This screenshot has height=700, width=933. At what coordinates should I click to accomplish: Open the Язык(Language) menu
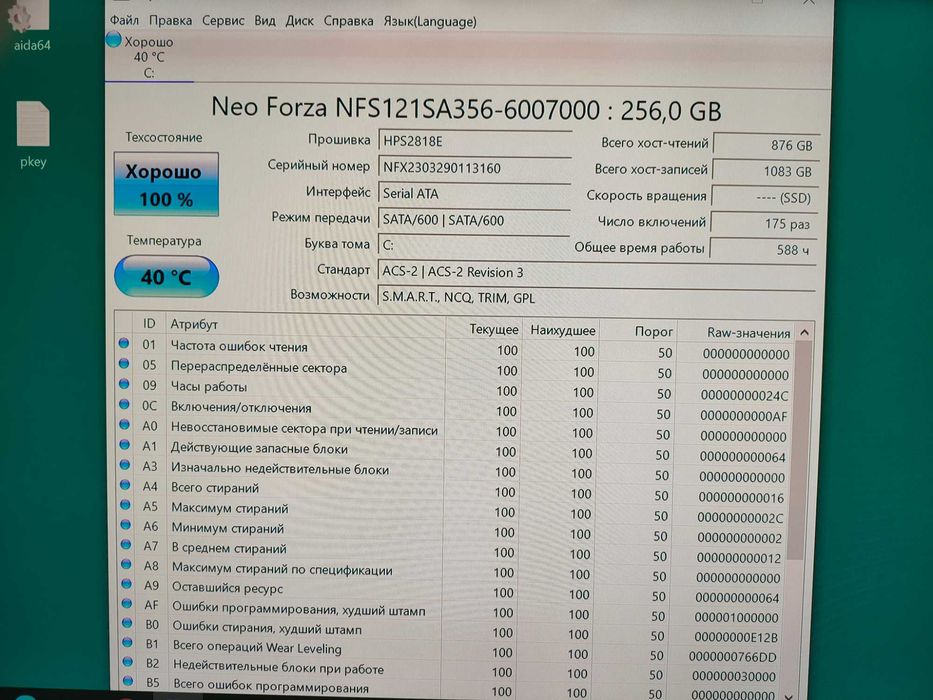click(430, 21)
